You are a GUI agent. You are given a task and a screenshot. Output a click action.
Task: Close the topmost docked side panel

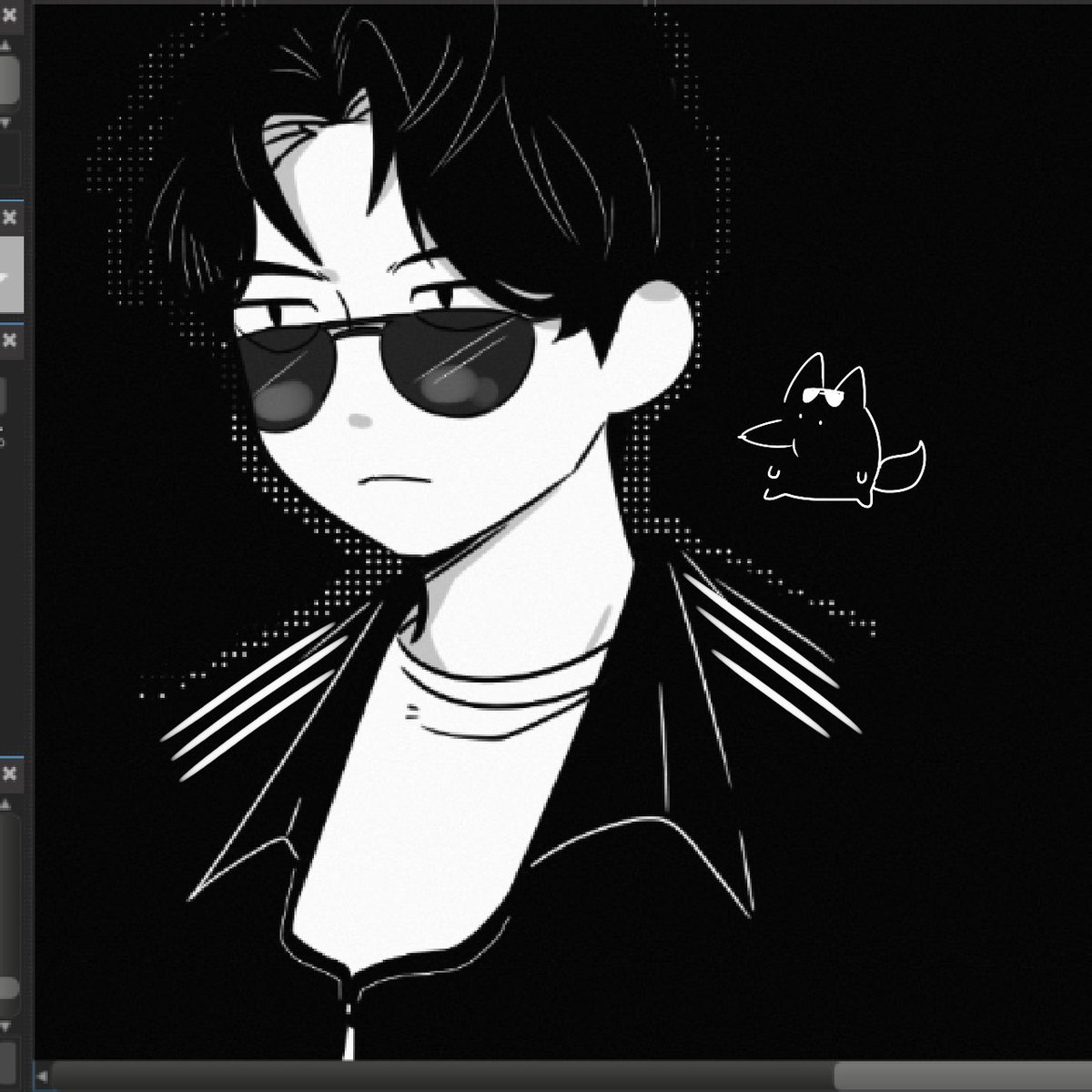[10, 15]
